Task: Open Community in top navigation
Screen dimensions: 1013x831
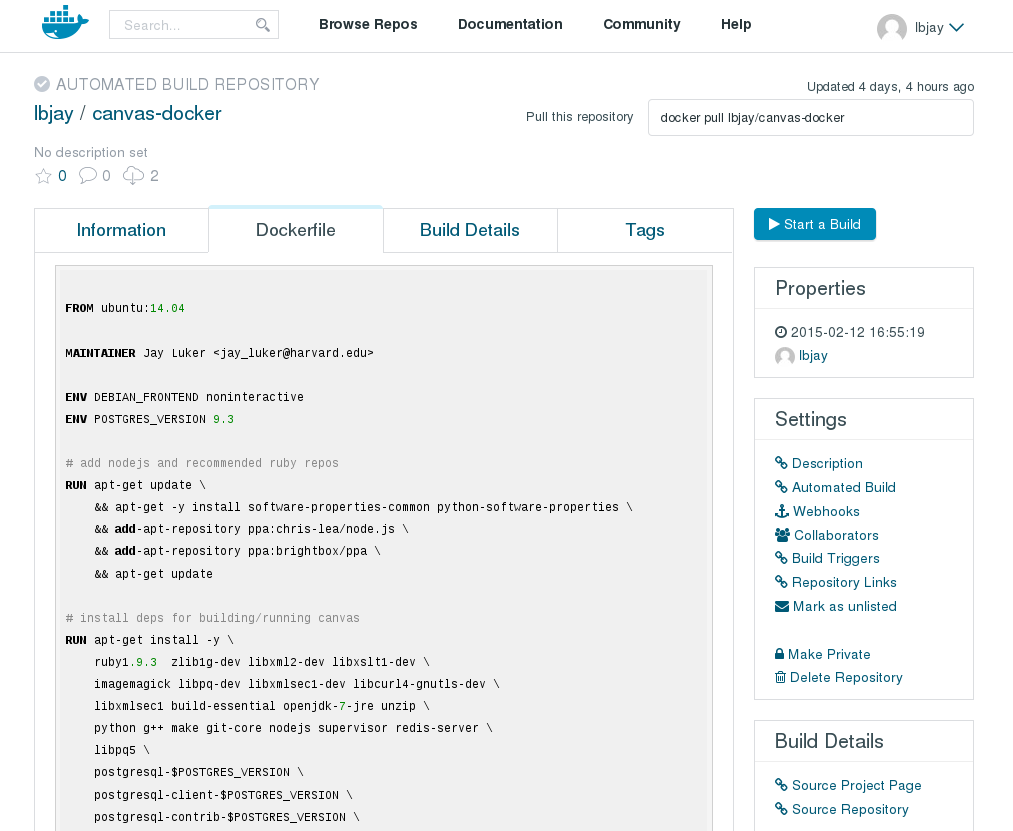Action: pyautogui.click(x=642, y=25)
